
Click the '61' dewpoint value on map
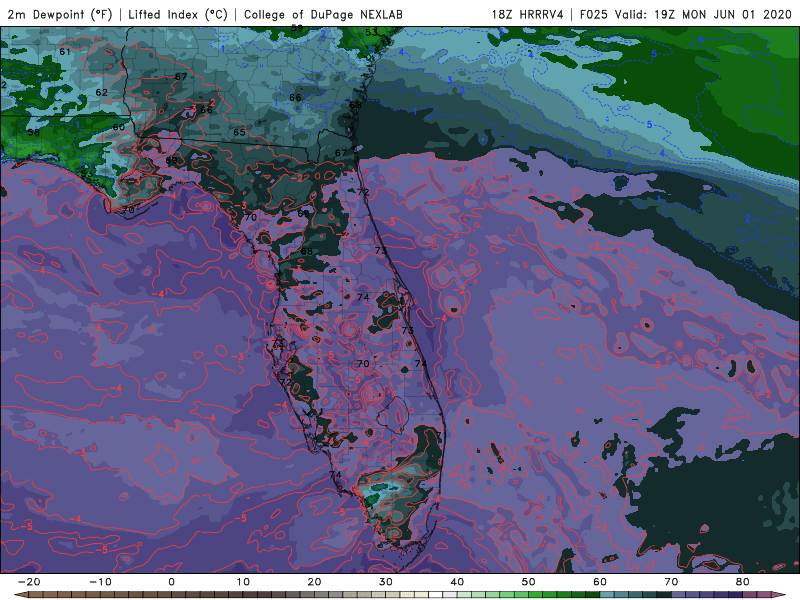pos(65,52)
